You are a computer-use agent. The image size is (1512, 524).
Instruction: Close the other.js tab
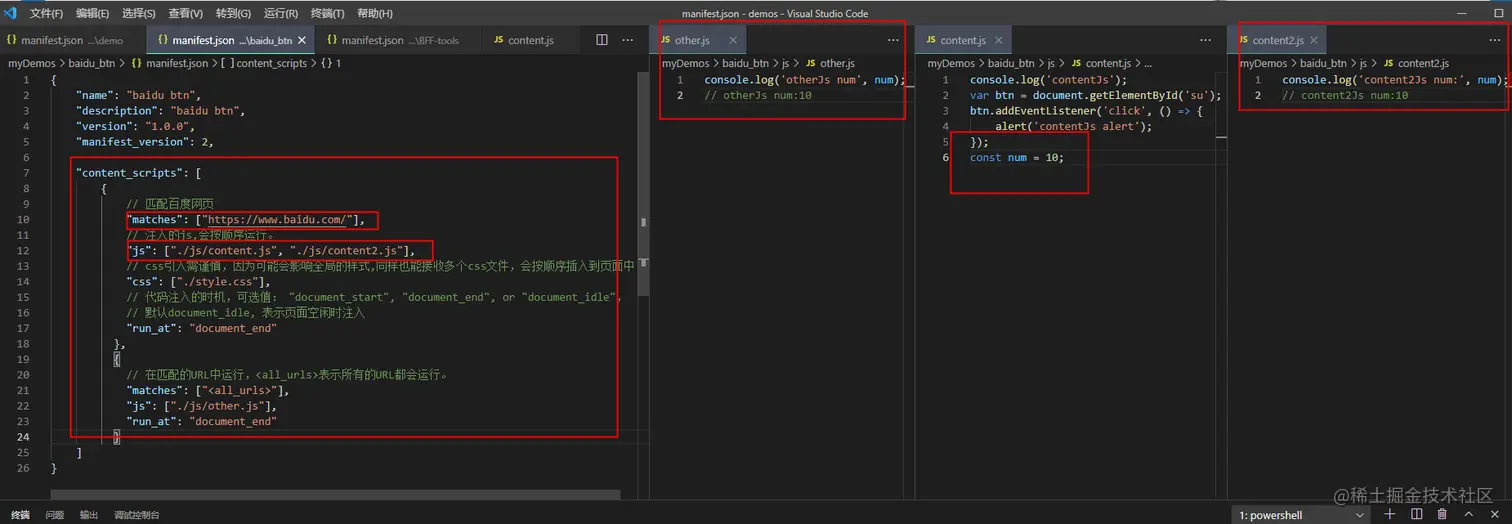coord(733,40)
